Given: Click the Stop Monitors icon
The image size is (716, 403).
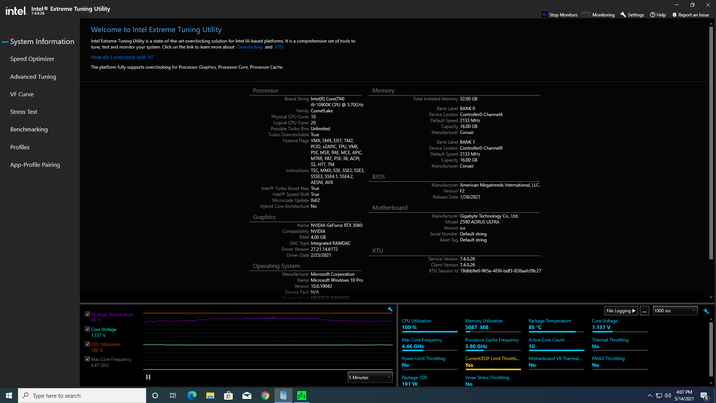Looking at the screenshot, I should pos(544,15).
